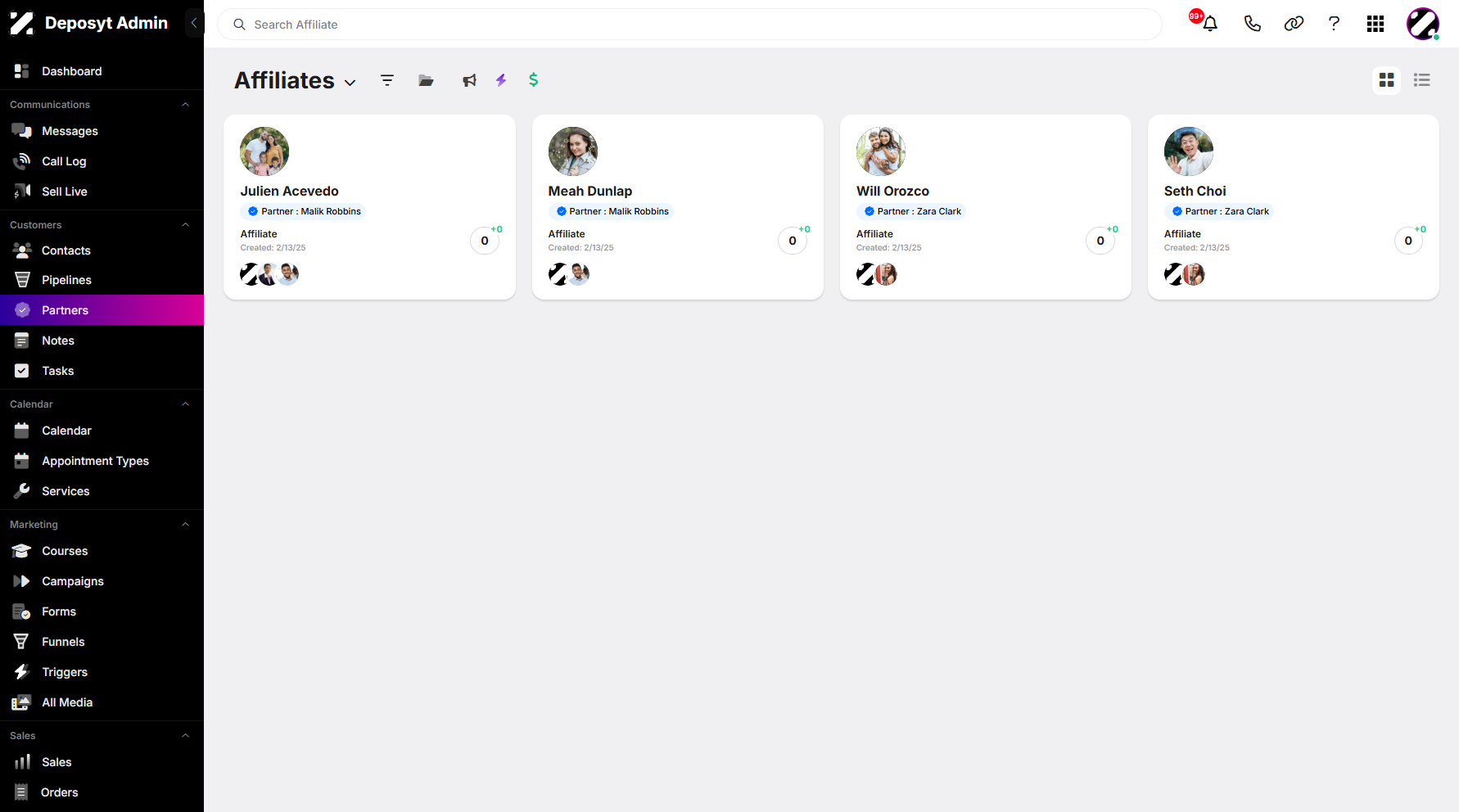1459x812 pixels.
Task: Click Will Orozco's profile photo
Action: point(880,151)
